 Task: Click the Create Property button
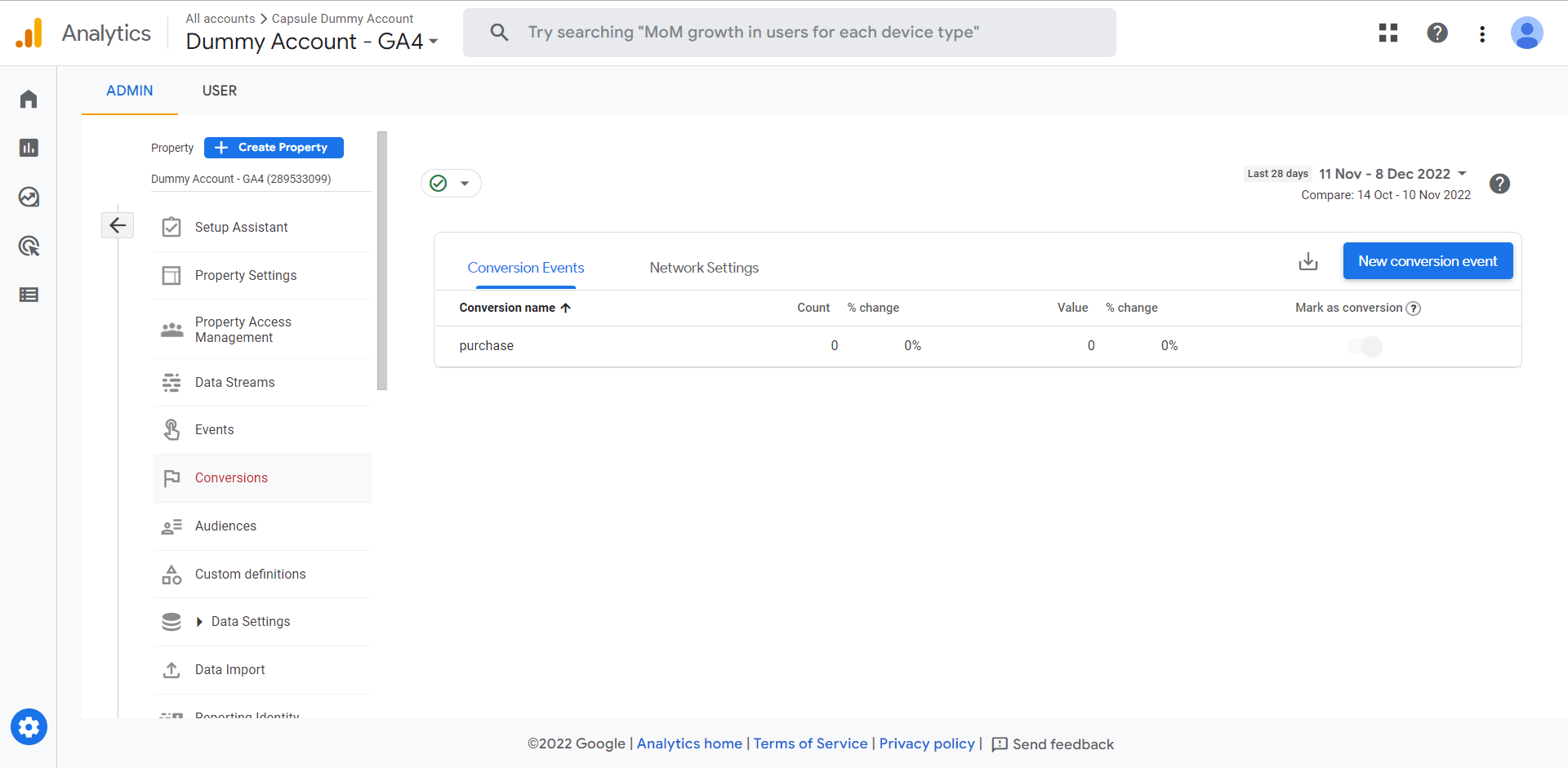pyautogui.click(x=274, y=147)
